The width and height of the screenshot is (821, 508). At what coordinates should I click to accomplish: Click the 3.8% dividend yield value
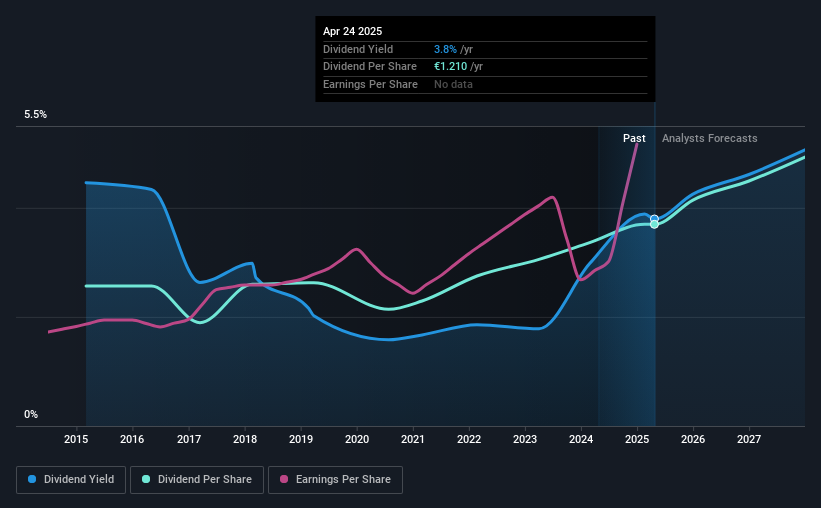click(445, 49)
